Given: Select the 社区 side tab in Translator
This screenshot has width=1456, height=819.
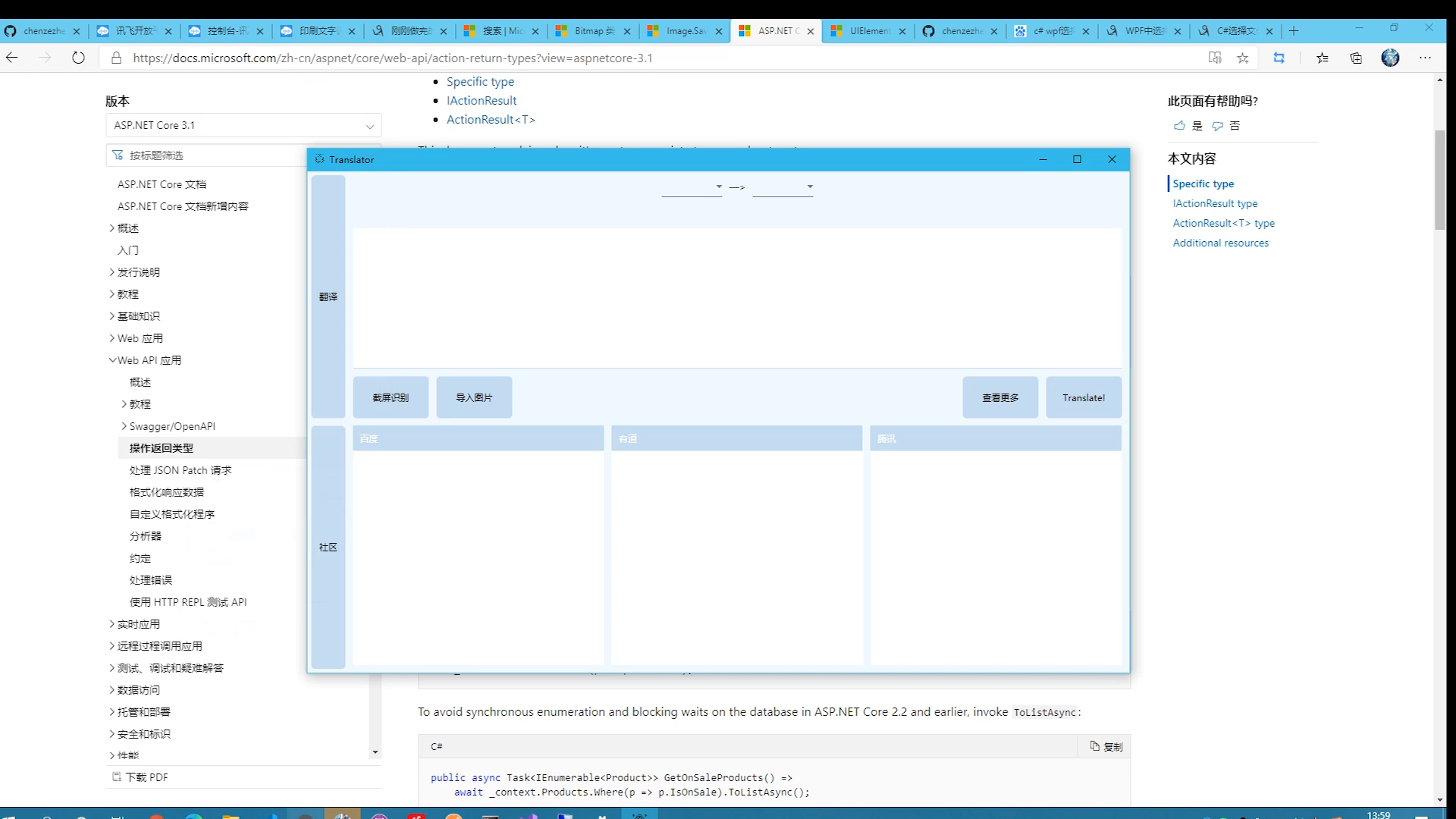Looking at the screenshot, I should coord(328,547).
